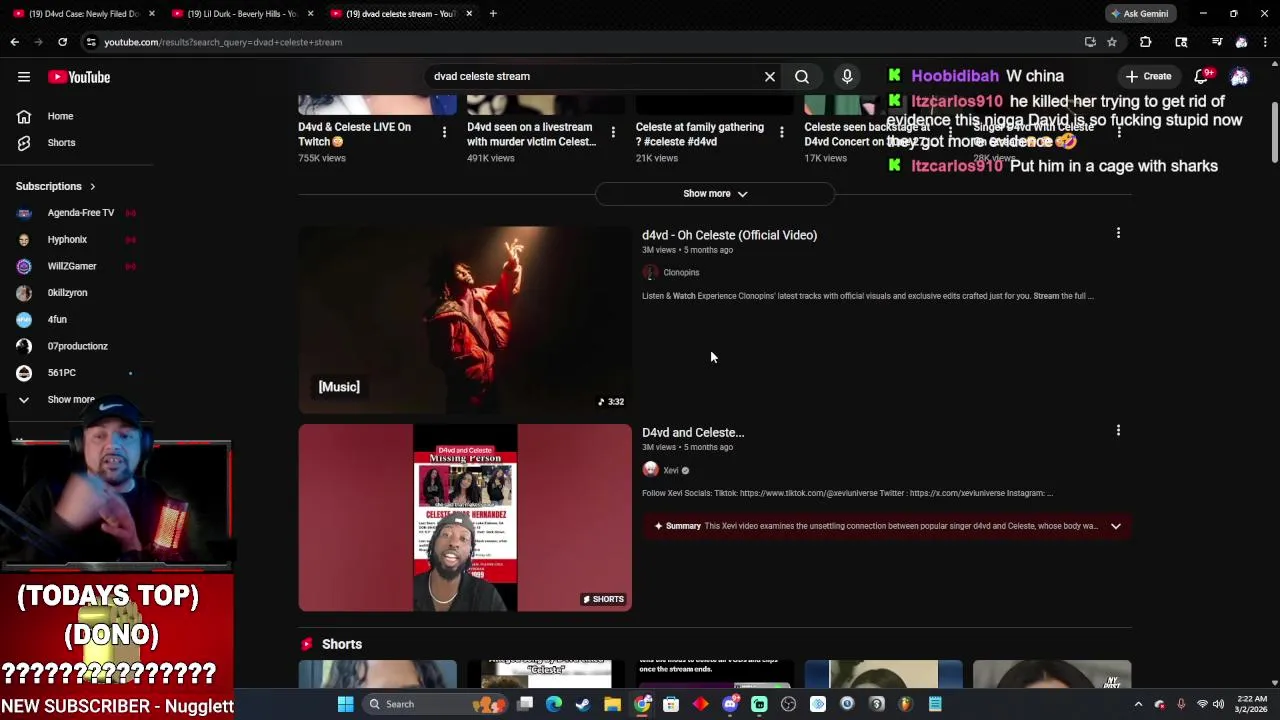Open the 07productionz channel subscription
The height and width of the screenshot is (720, 1280).
[76, 346]
